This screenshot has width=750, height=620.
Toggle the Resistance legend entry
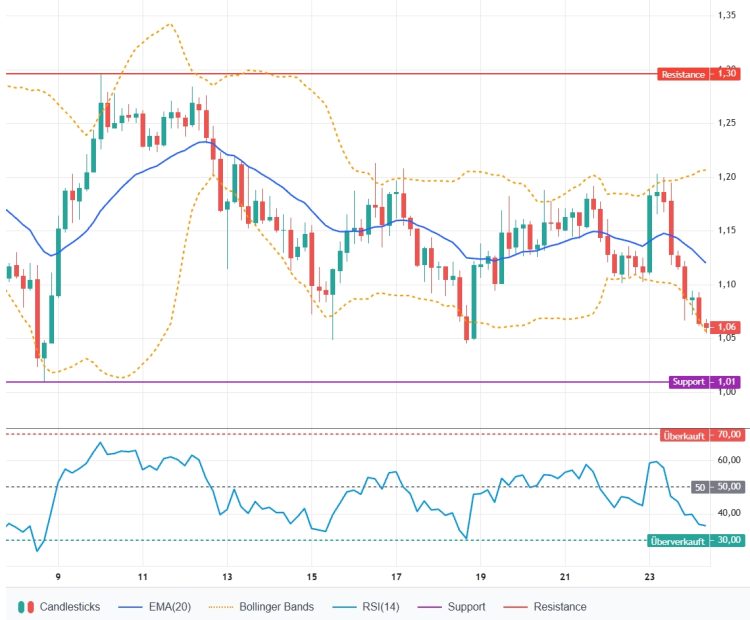pyautogui.click(x=545, y=607)
